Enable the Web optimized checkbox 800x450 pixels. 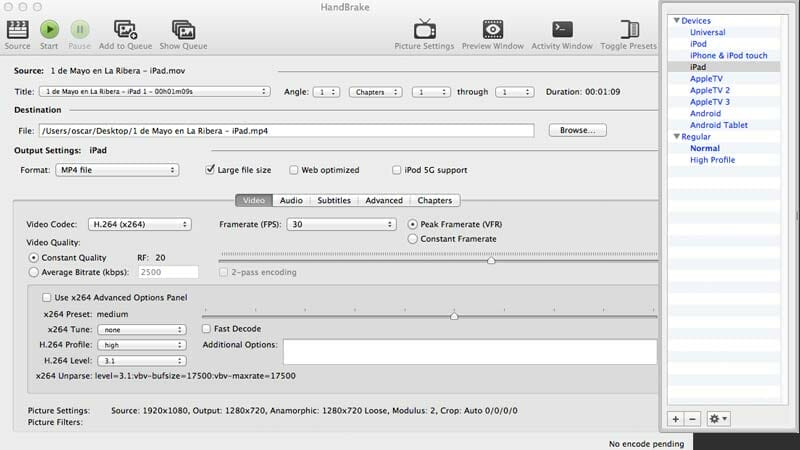[x=294, y=170]
